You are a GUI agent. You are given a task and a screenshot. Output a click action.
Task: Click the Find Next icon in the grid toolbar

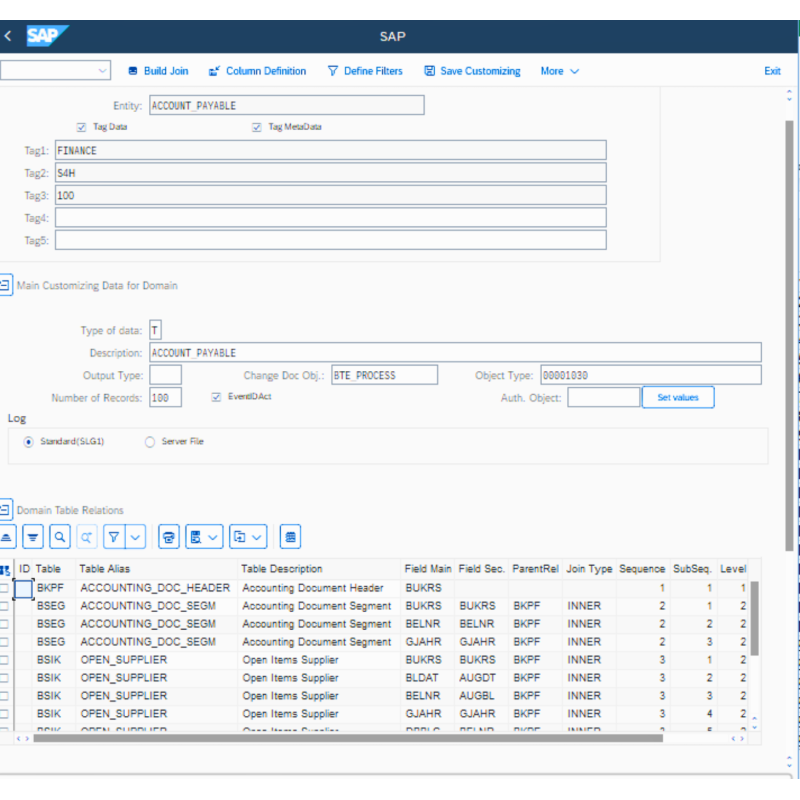86,536
